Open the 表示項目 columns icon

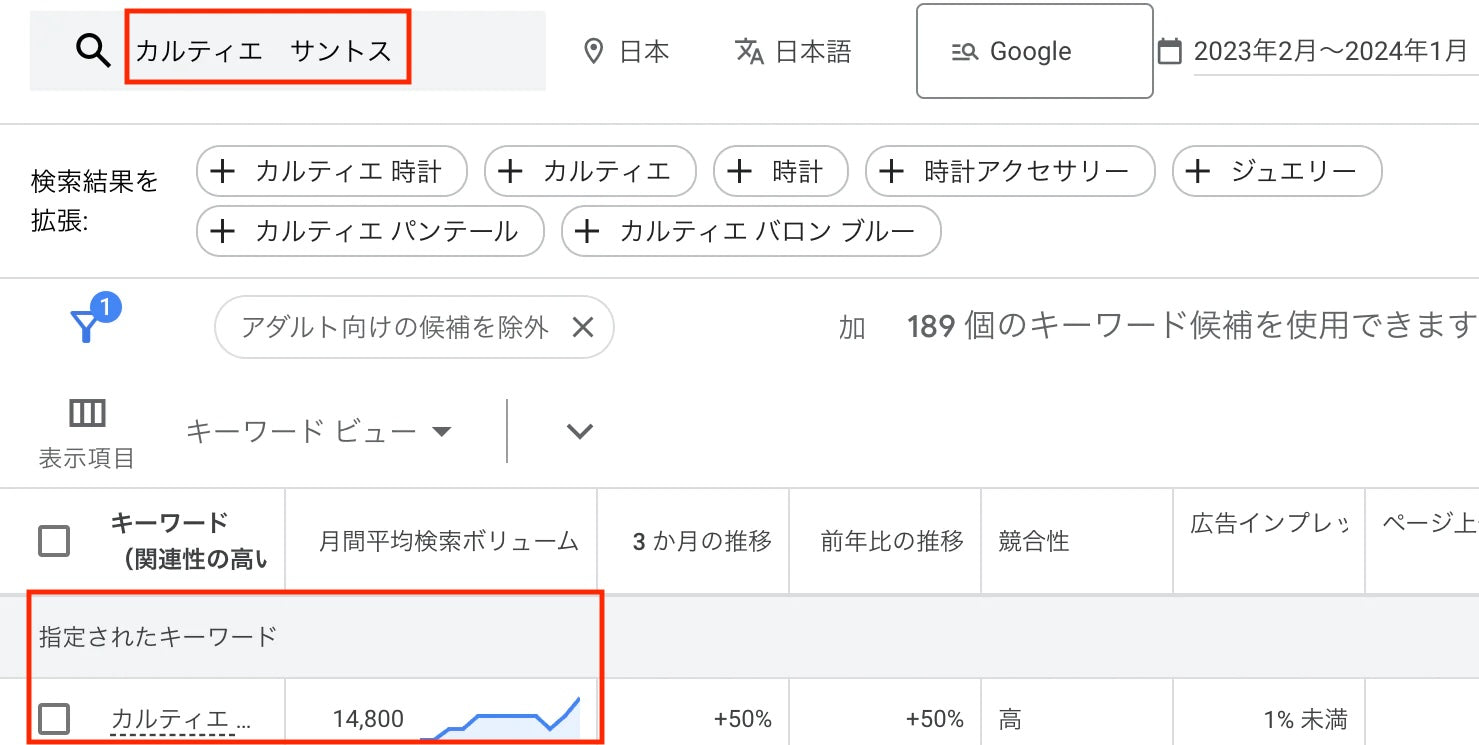(87, 413)
